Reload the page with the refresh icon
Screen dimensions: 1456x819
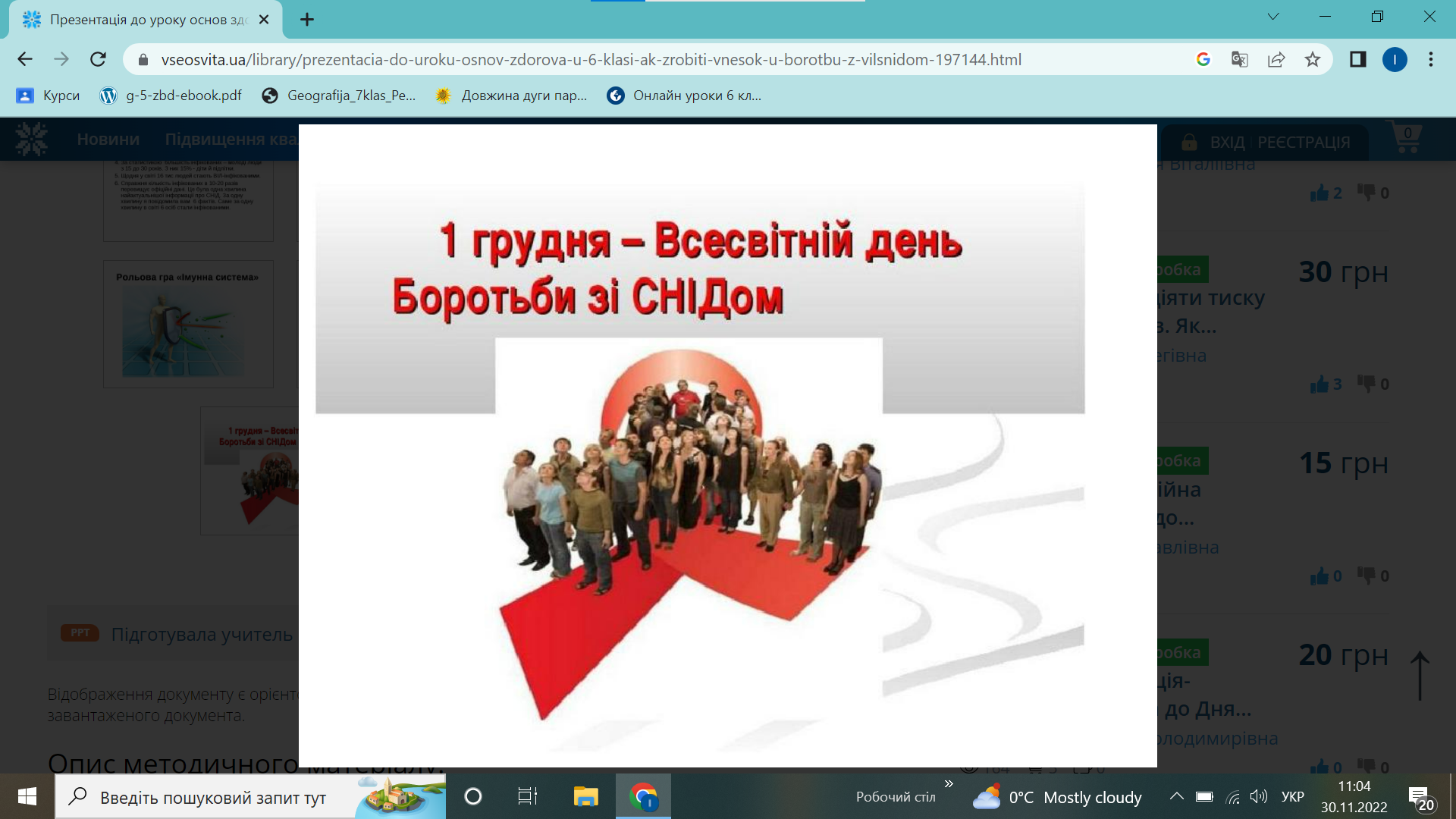[x=98, y=59]
